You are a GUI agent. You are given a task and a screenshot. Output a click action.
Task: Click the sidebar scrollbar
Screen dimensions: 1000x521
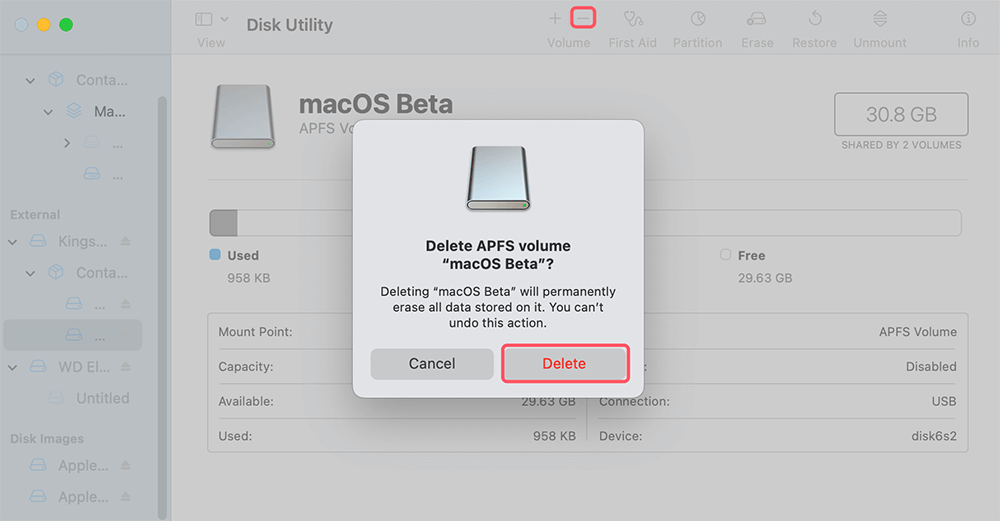point(162,306)
